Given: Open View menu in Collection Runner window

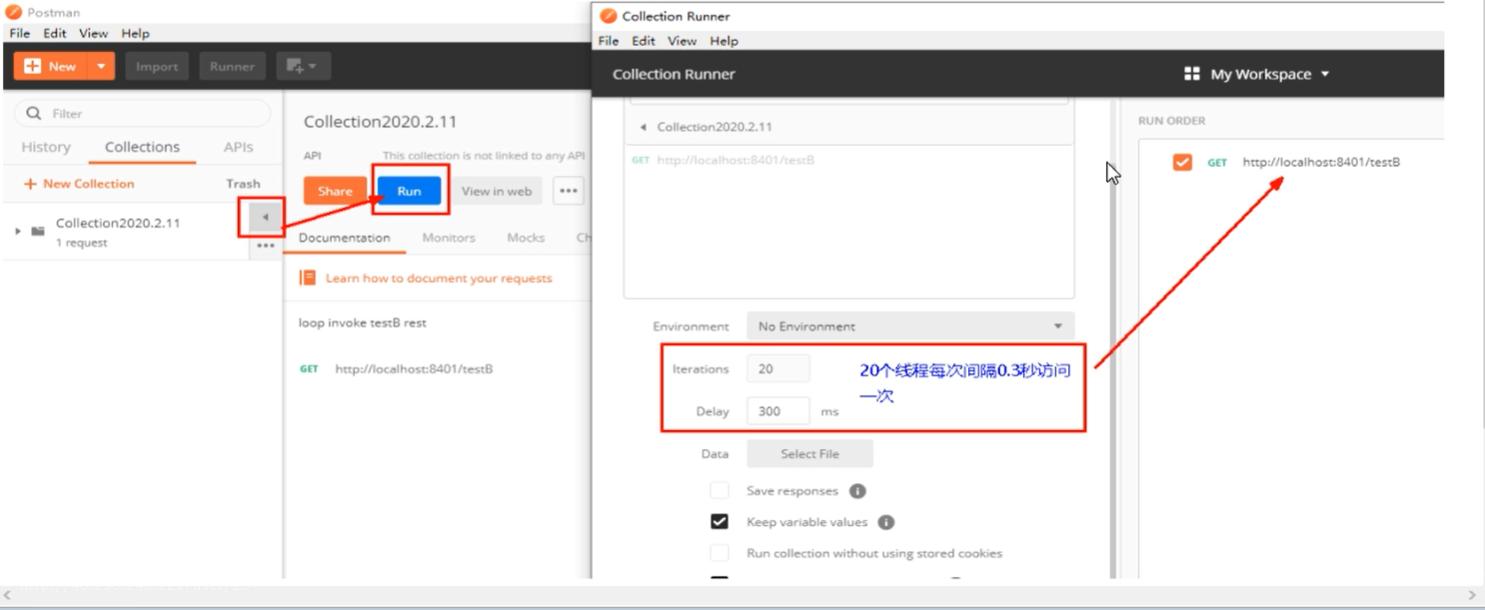Looking at the screenshot, I should (x=682, y=41).
